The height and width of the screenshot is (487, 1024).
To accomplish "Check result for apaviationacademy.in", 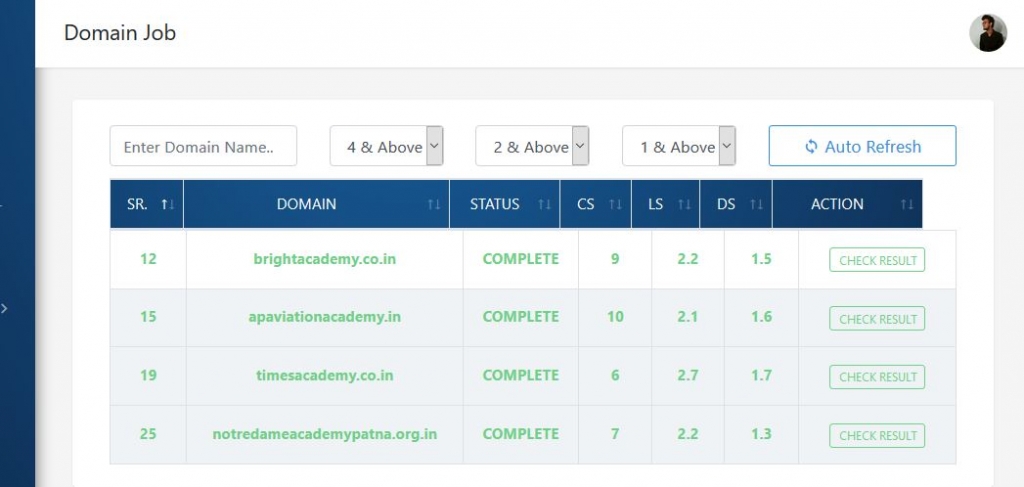I will coord(877,319).
